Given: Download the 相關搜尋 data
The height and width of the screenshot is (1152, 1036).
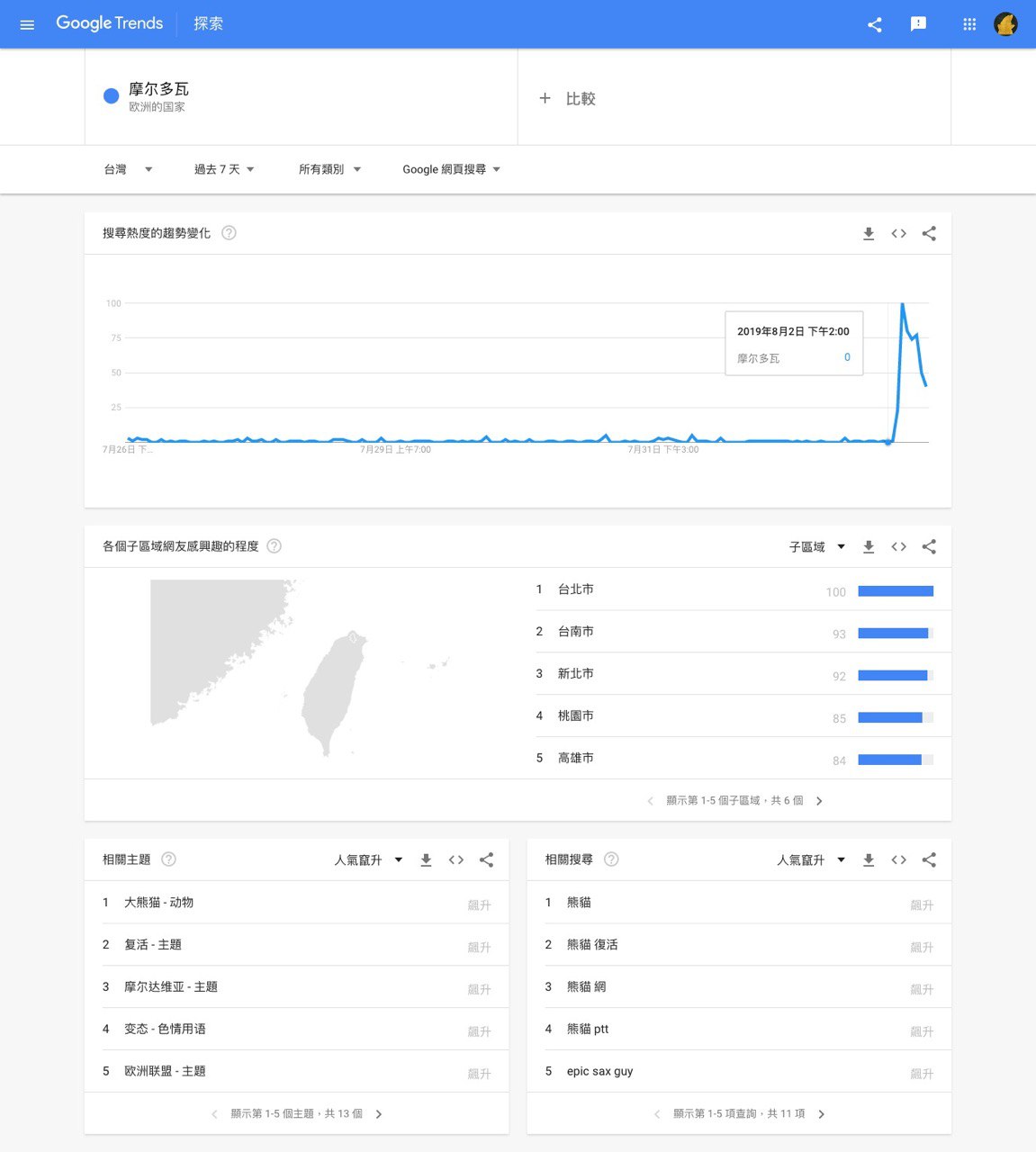Looking at the screenshot, I should tap(869, 860).
